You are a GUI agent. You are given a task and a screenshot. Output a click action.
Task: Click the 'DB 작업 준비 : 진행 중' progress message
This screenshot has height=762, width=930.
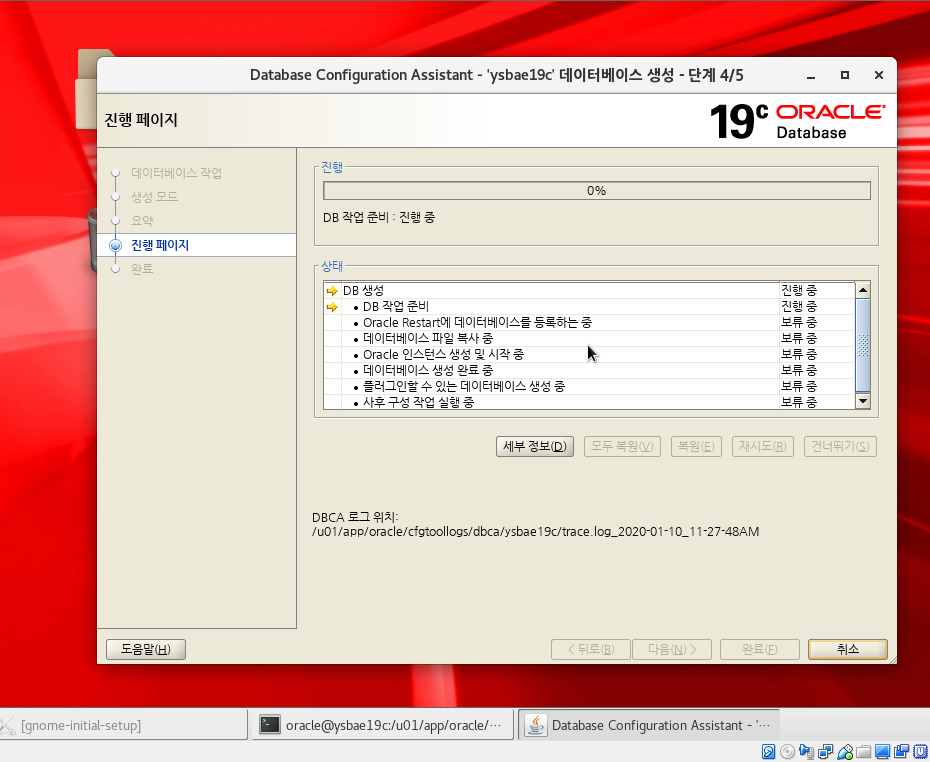379,218
